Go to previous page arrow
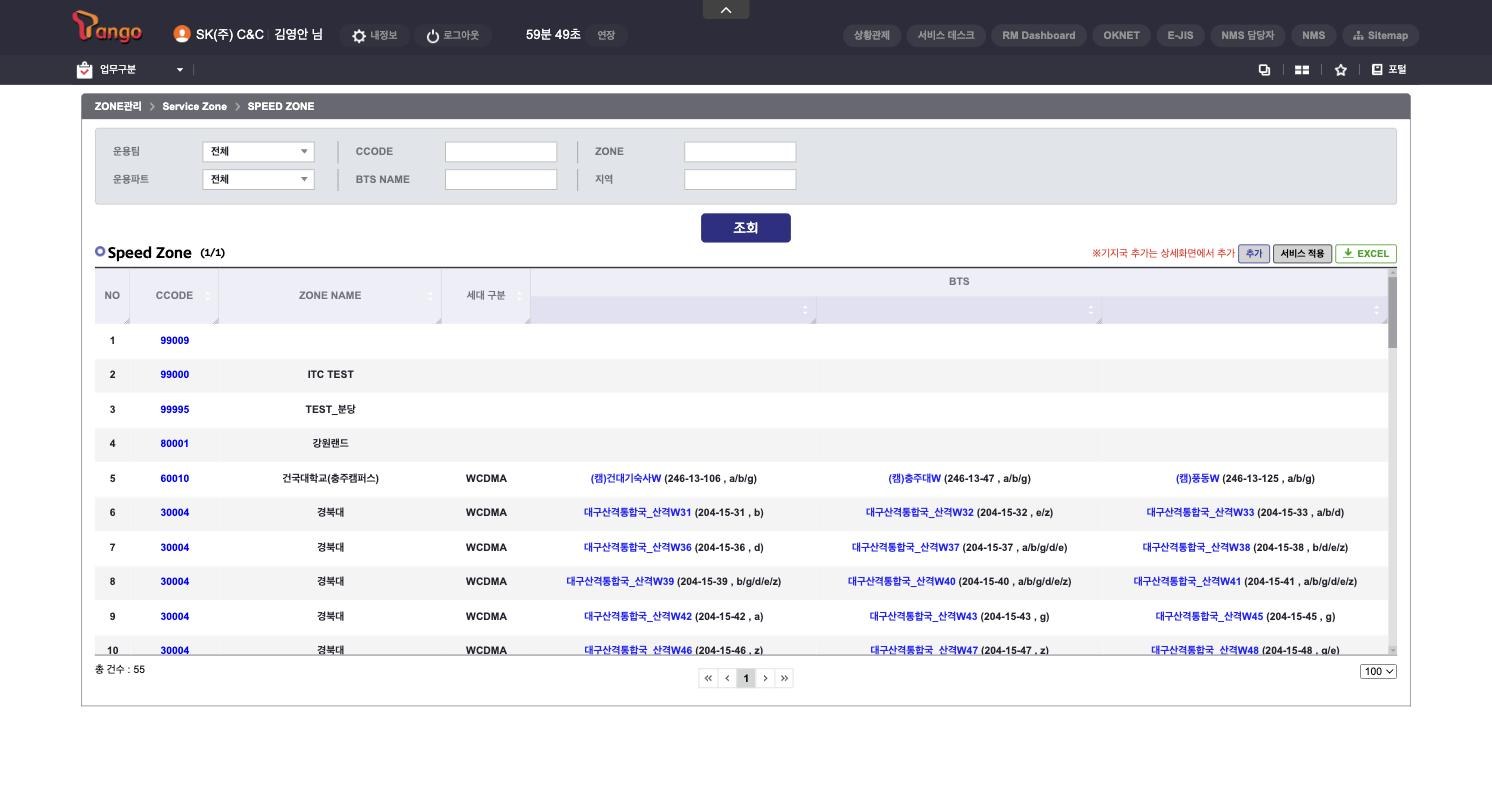Image resolution: width=1492 pixels, height=812 pixels. coord(727,678)
